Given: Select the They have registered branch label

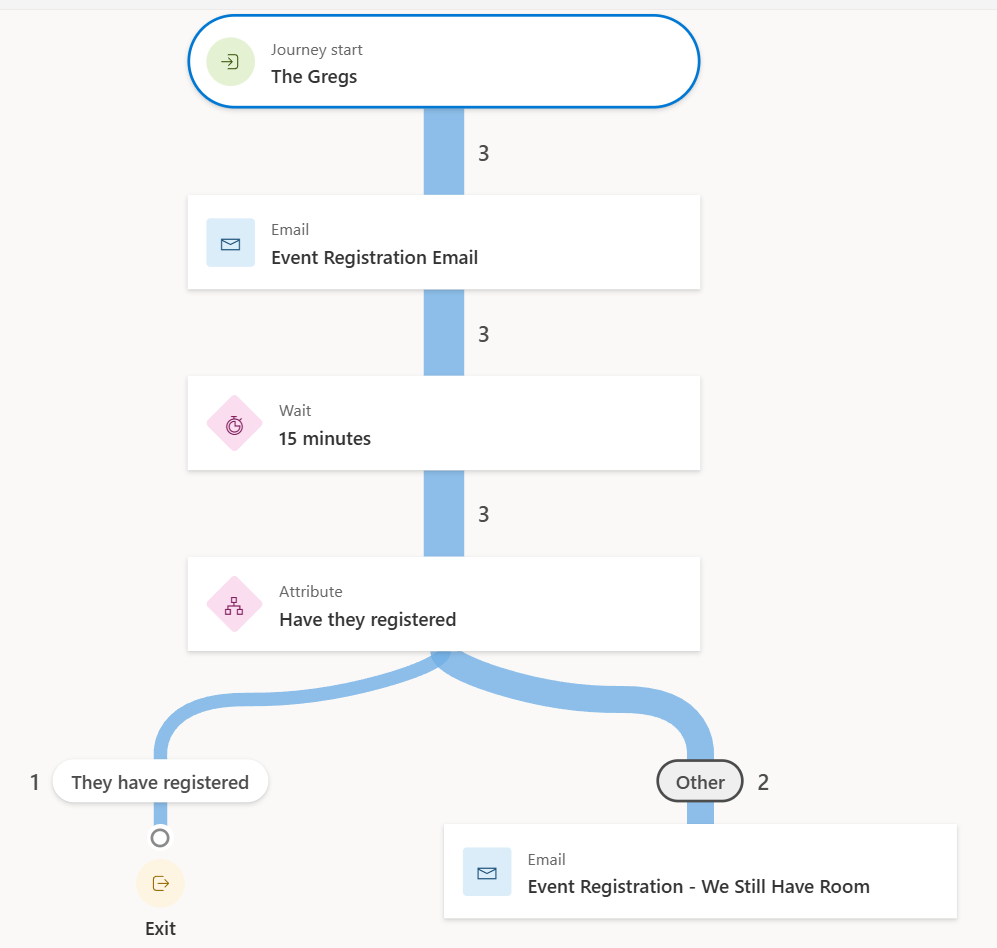Looking at the screenshot, I should pyautogui.click(x=160, y=782).
